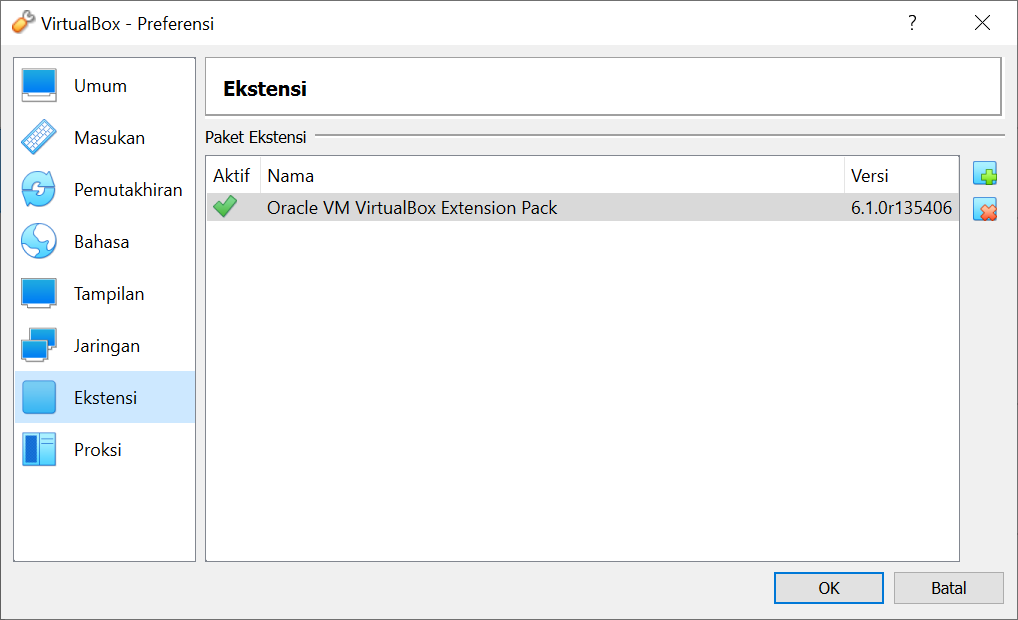This screenshot has width=1018, height=620.
Task: Select the Tampilan display icon
Action: point(39,293)
